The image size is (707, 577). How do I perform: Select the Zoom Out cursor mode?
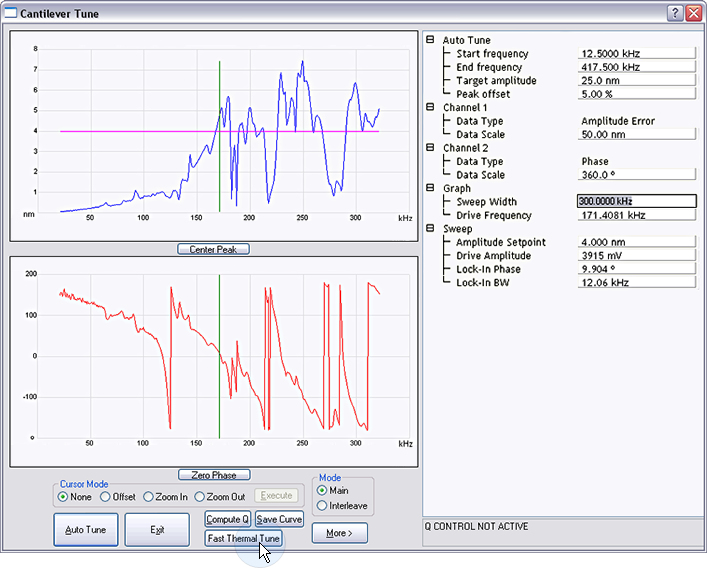click(x=199, y=497)
